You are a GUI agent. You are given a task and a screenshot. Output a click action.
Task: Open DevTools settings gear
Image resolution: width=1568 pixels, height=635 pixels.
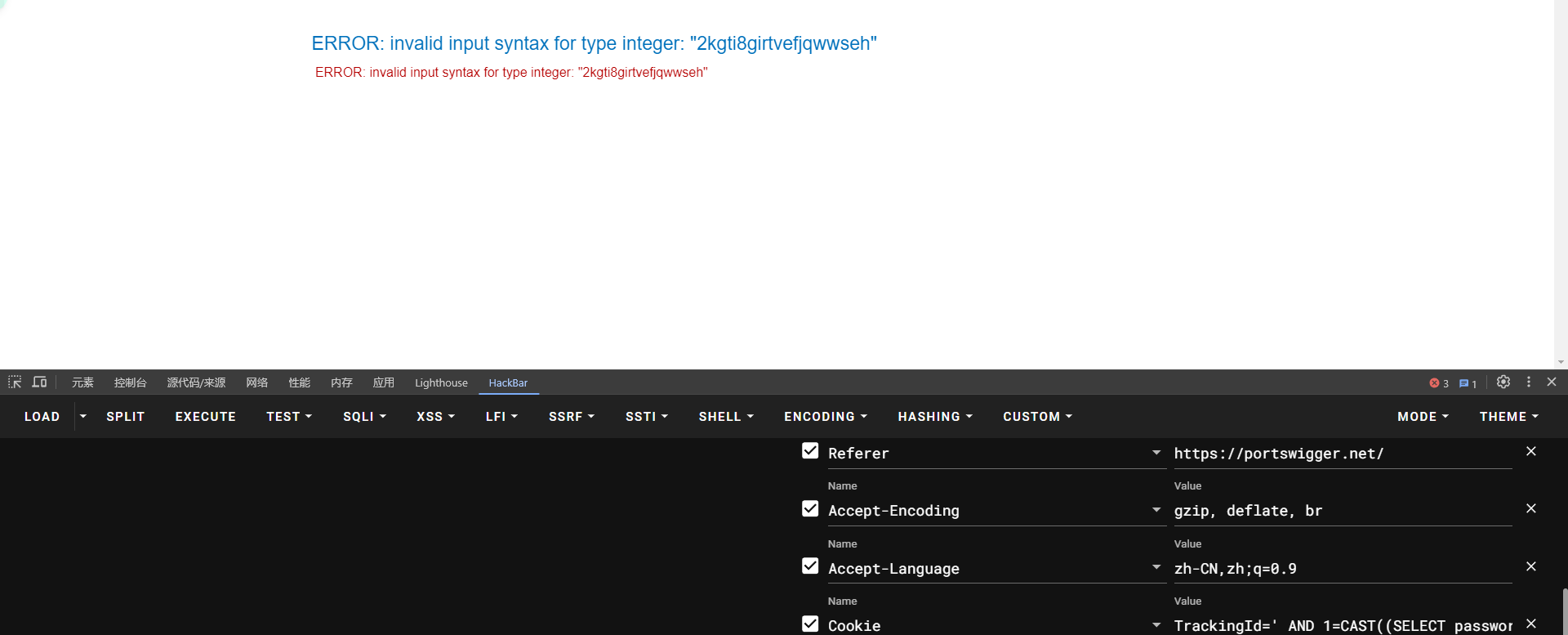1503,382
